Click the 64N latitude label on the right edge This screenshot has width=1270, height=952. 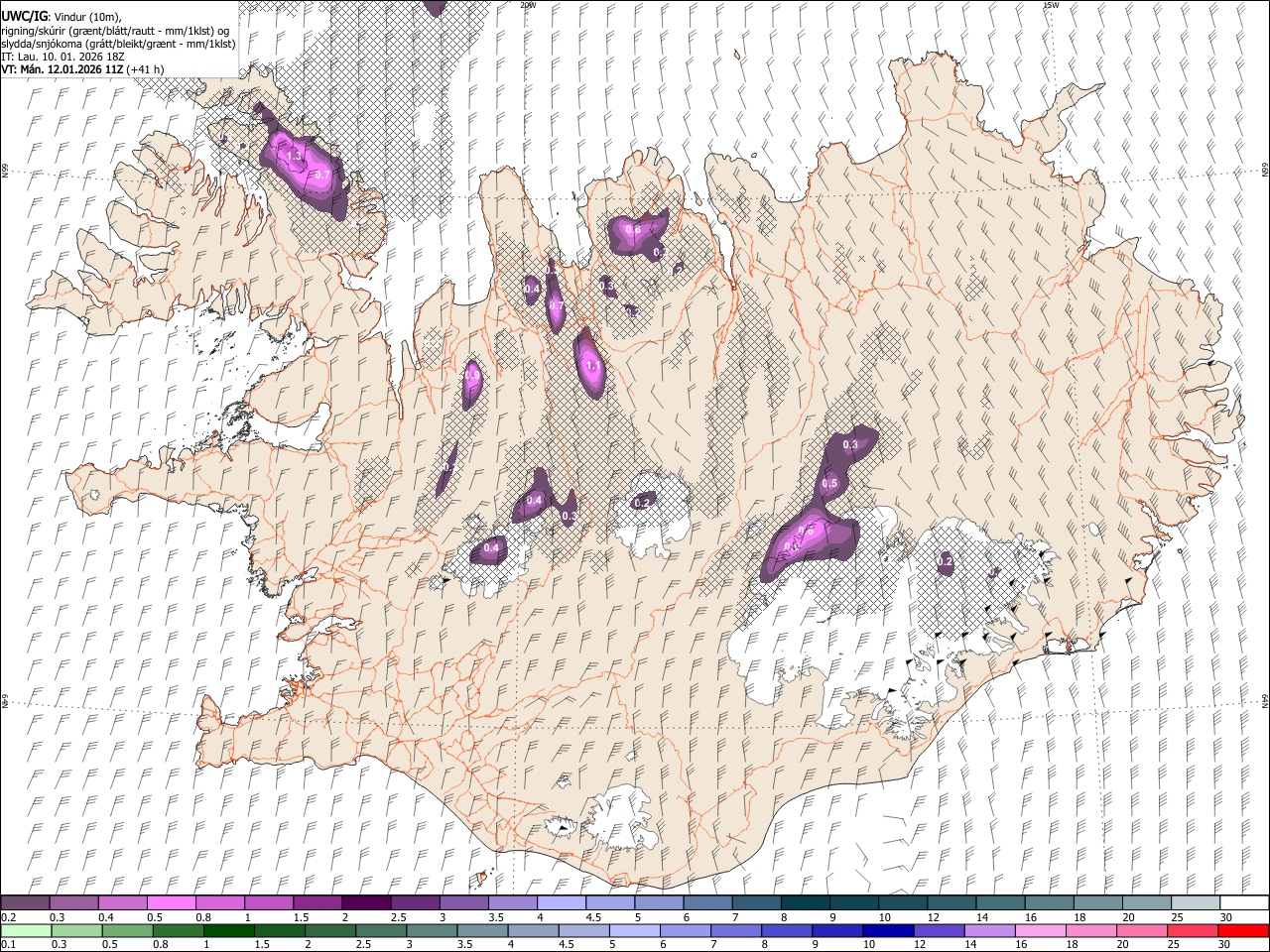point(1265,701)
